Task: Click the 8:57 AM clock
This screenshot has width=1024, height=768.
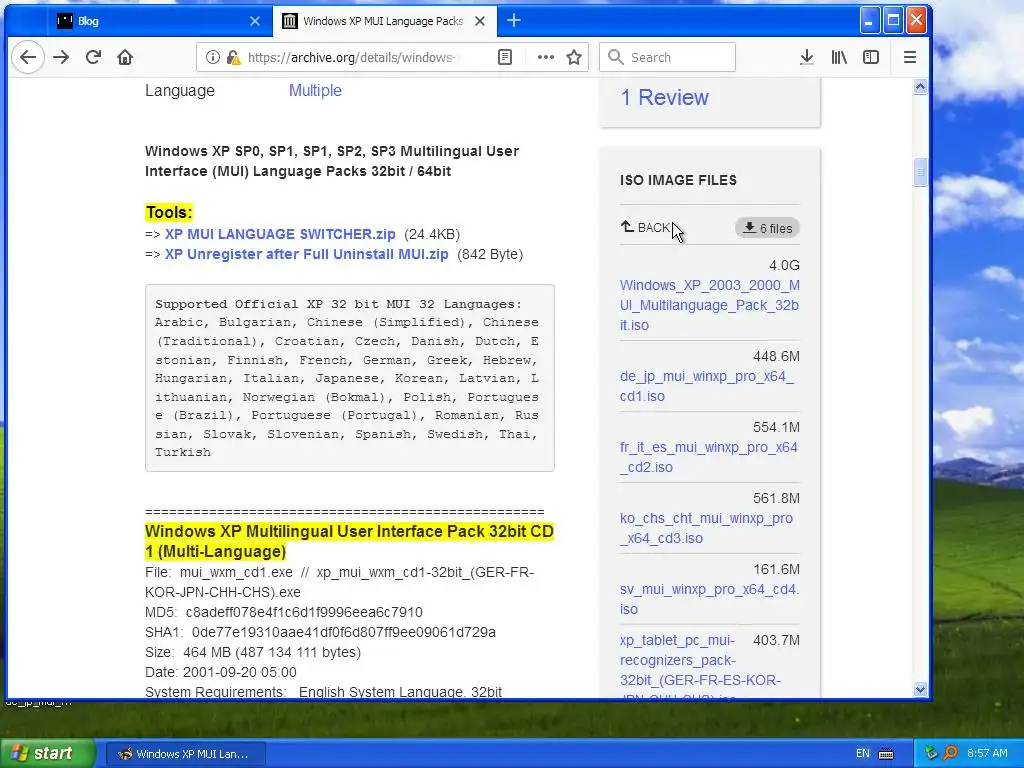Action: (987, 753)
